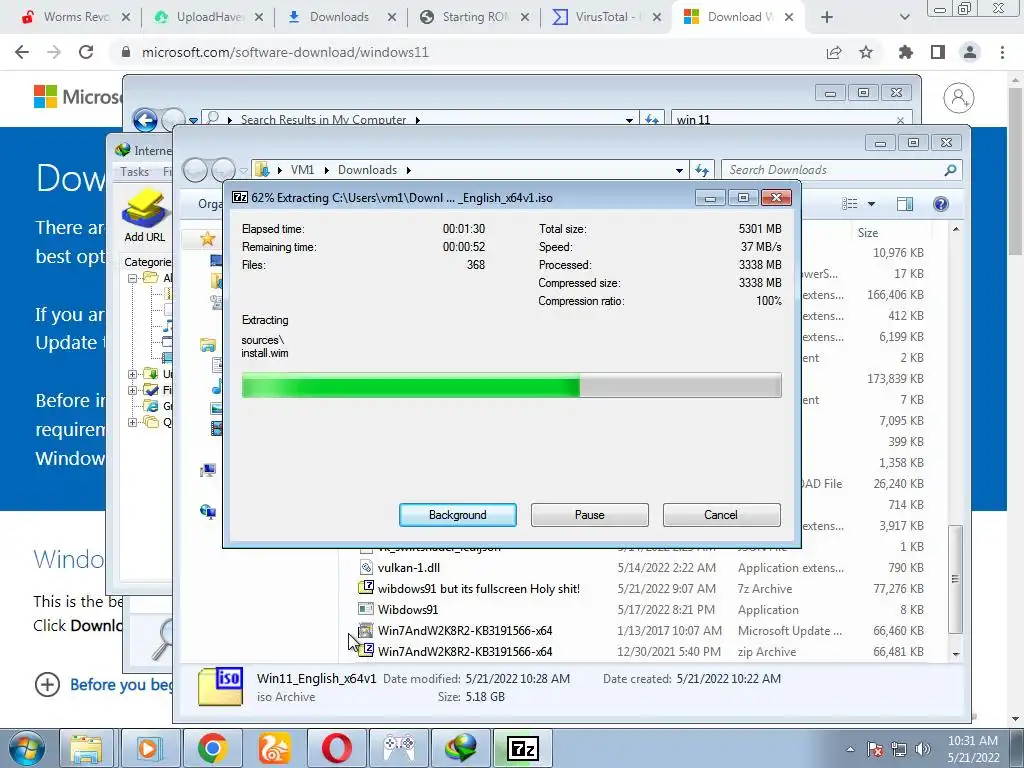Click the Chrome address bar URL

click(x=285, y=52)
